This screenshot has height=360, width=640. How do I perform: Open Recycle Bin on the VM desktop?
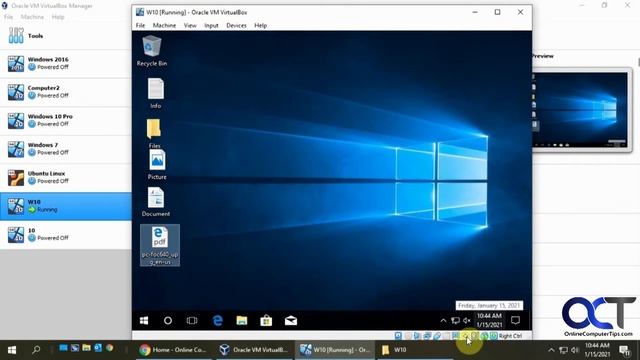152,51
